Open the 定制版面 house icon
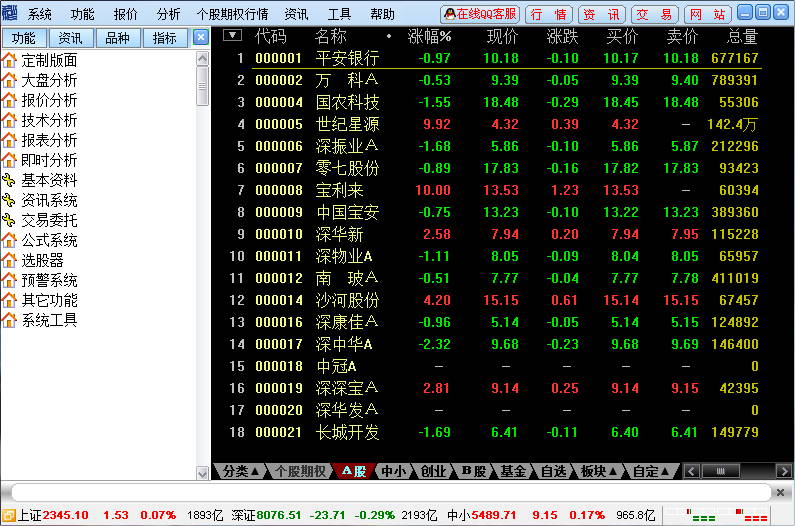 click(9, 60)
